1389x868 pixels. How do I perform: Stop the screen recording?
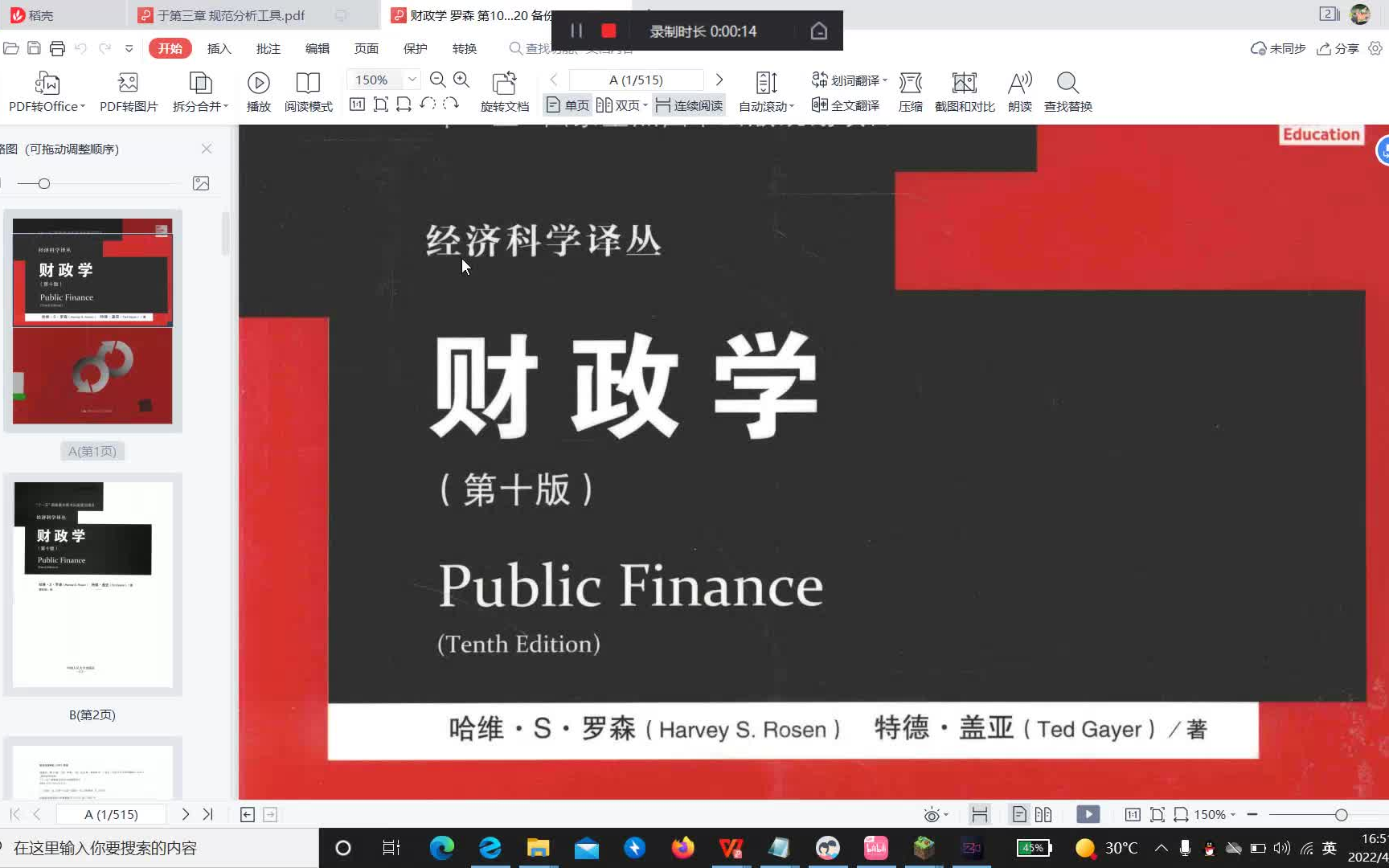608,30
